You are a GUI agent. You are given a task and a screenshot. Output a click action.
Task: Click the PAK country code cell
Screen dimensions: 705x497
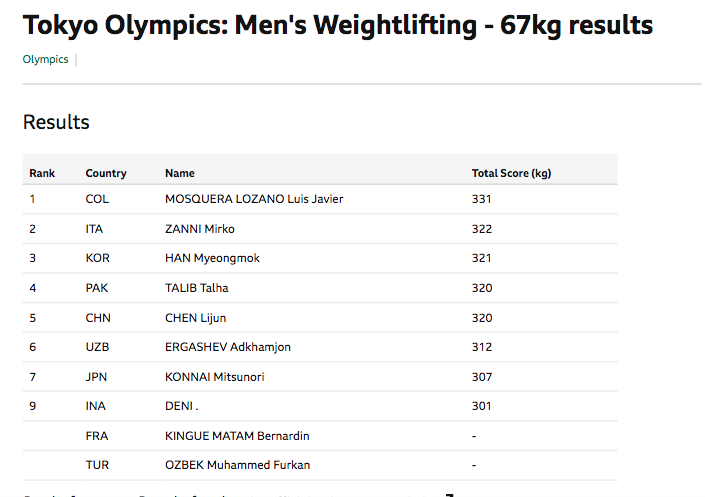pos(97,288)
